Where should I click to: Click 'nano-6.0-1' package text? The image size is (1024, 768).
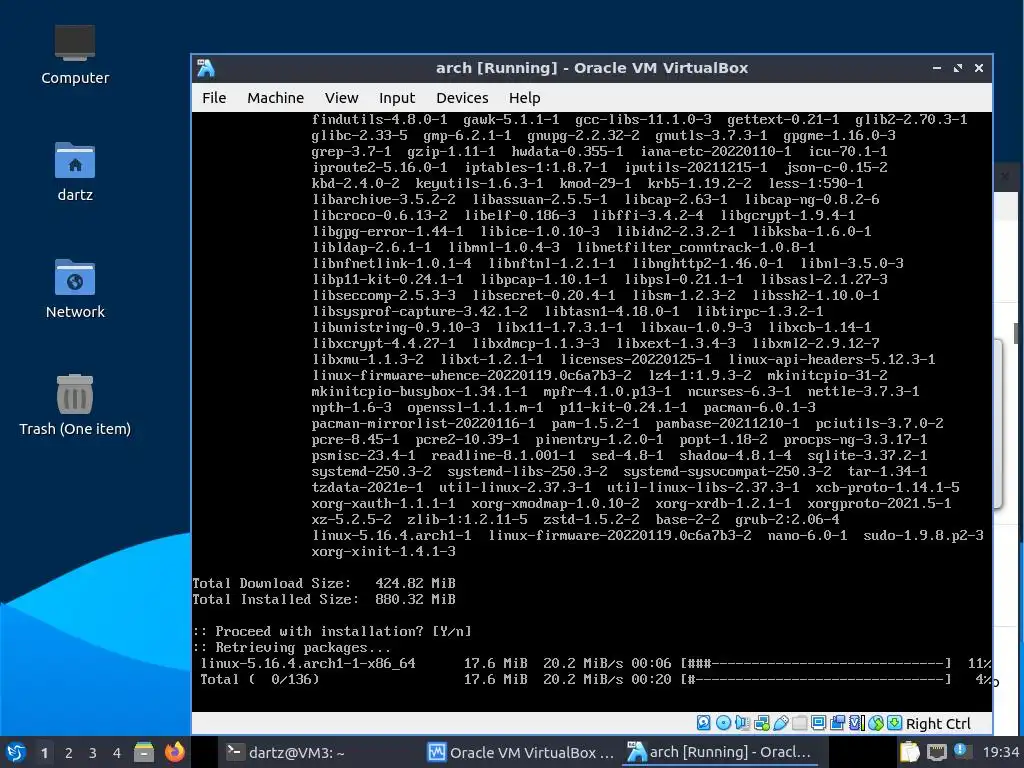(807, 536)
